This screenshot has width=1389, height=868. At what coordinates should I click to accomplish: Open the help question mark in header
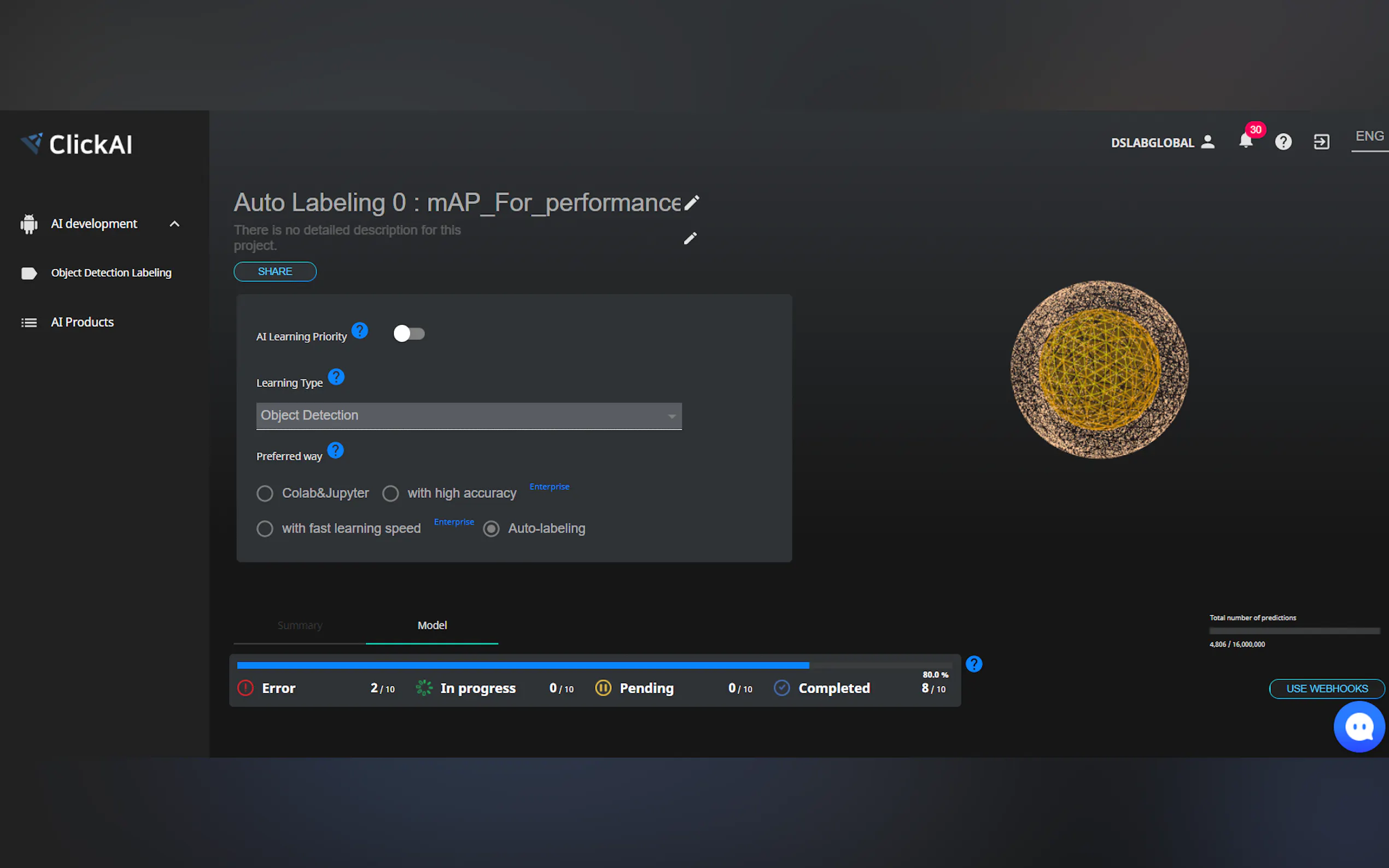[1283, 142]
